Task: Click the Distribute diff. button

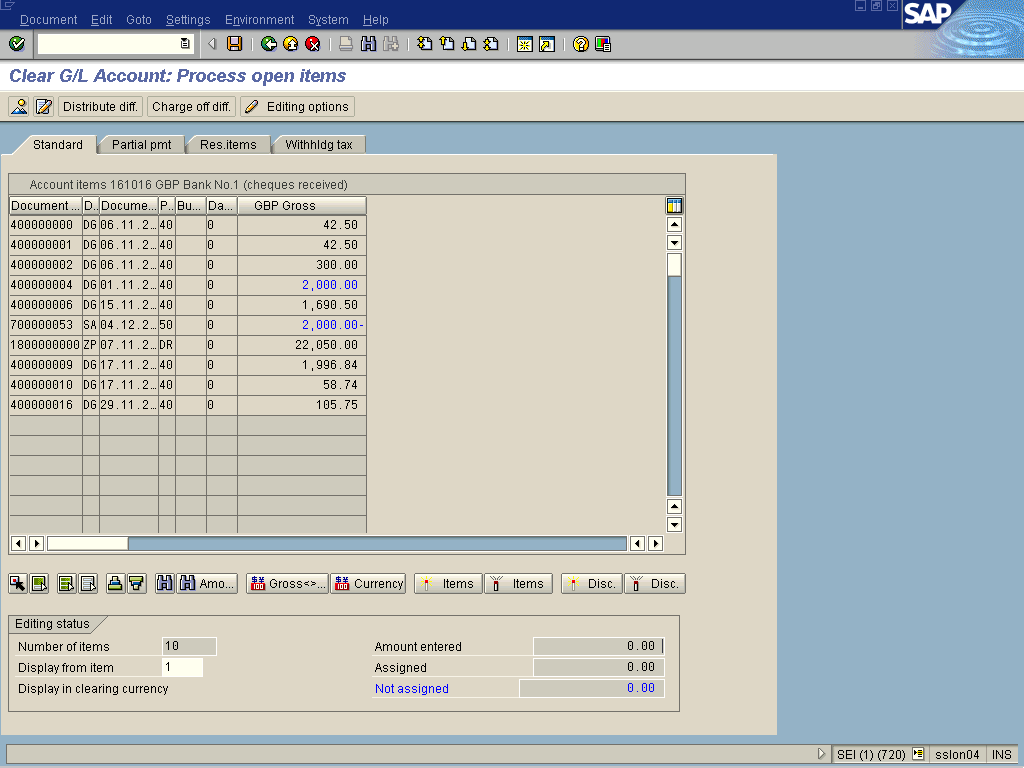Action: [x=100, y=107]
